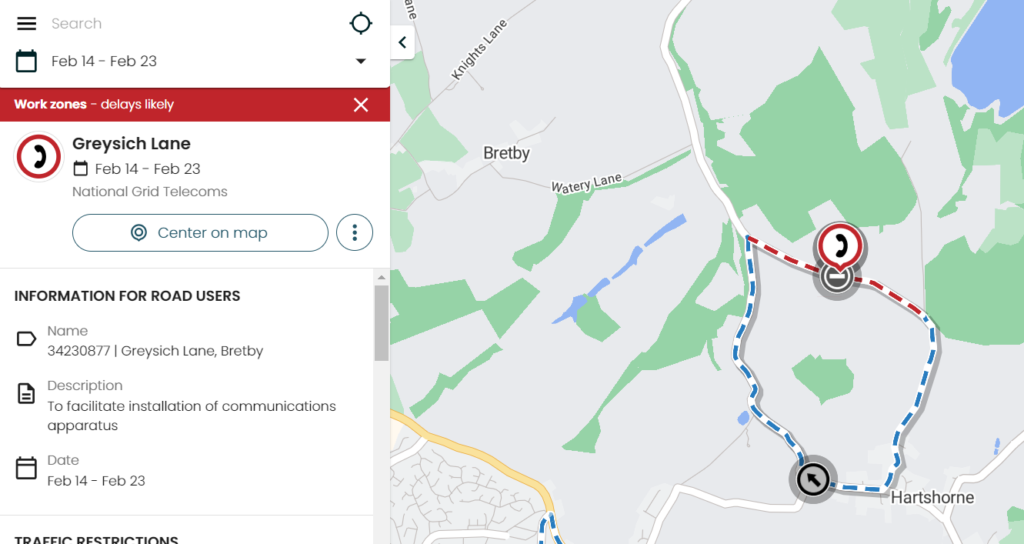Click the Center on map button
The image size is (1024, 544).
click(200, 233)
